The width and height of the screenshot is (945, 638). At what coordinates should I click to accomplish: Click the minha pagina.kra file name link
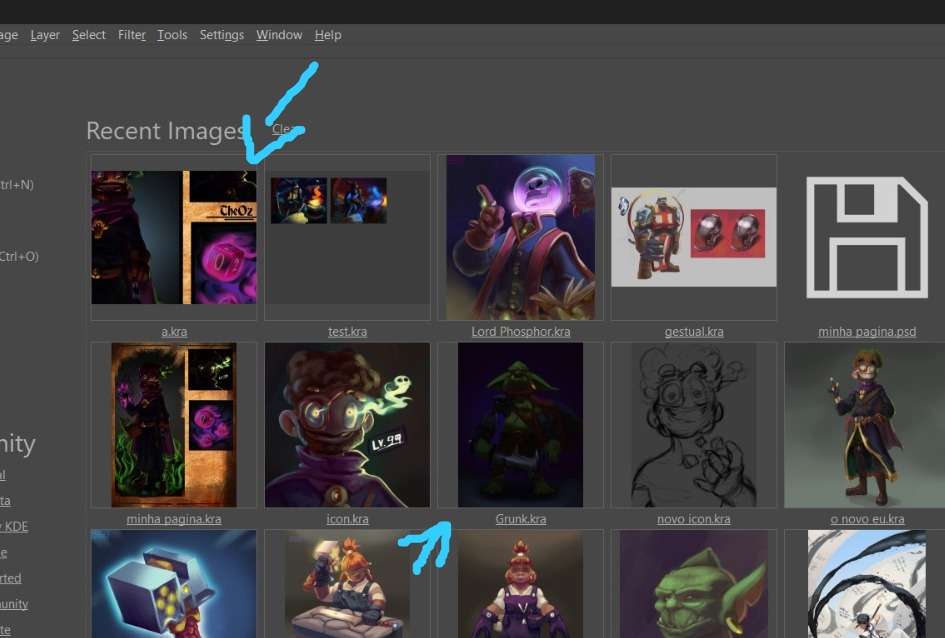(174, 519)
